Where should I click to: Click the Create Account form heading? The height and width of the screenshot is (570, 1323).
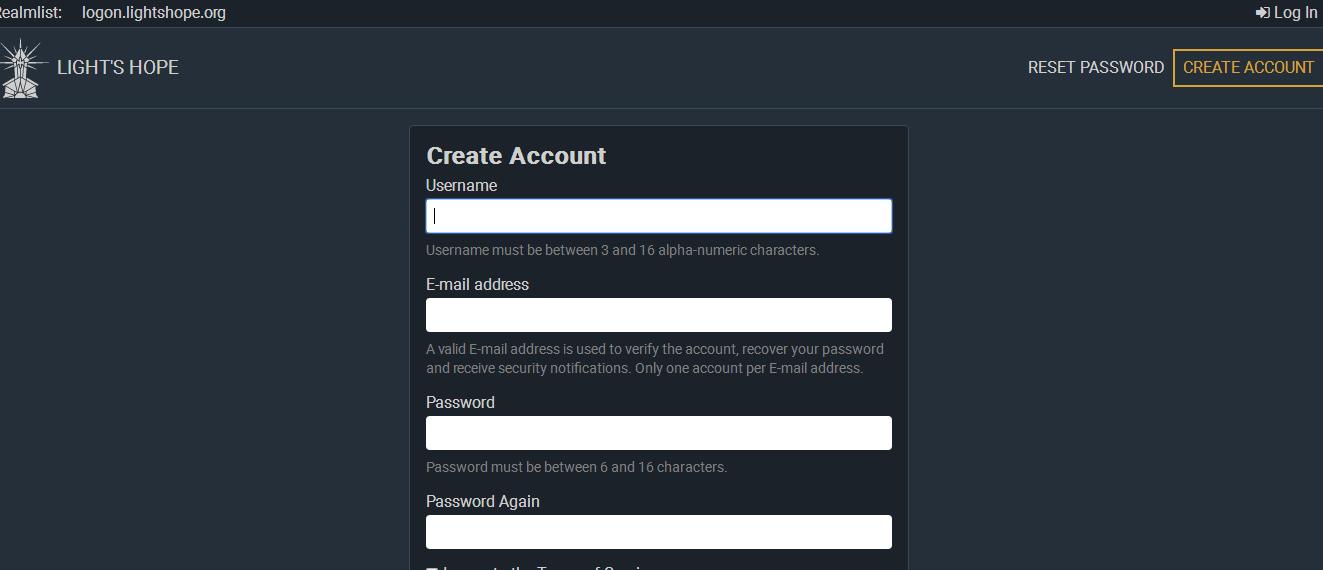516,156
